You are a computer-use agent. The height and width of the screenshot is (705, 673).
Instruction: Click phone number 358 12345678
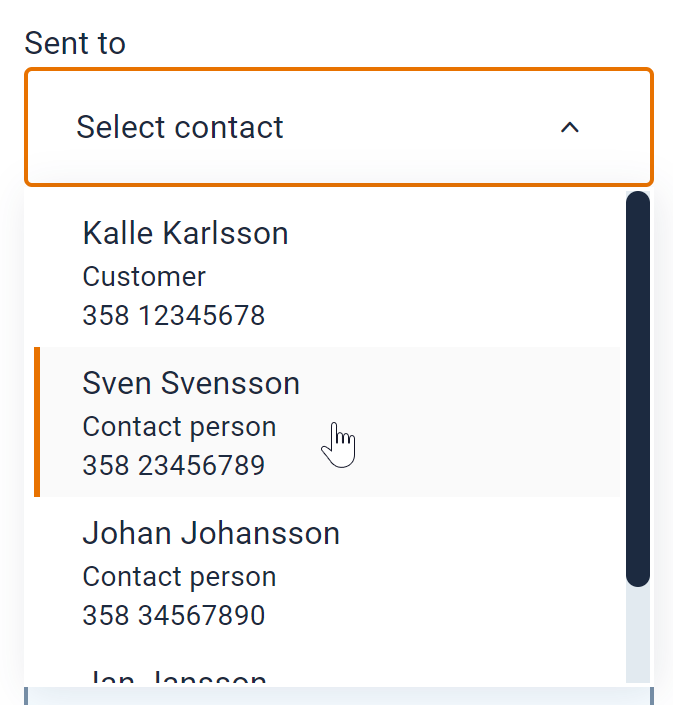coord(173,316)
